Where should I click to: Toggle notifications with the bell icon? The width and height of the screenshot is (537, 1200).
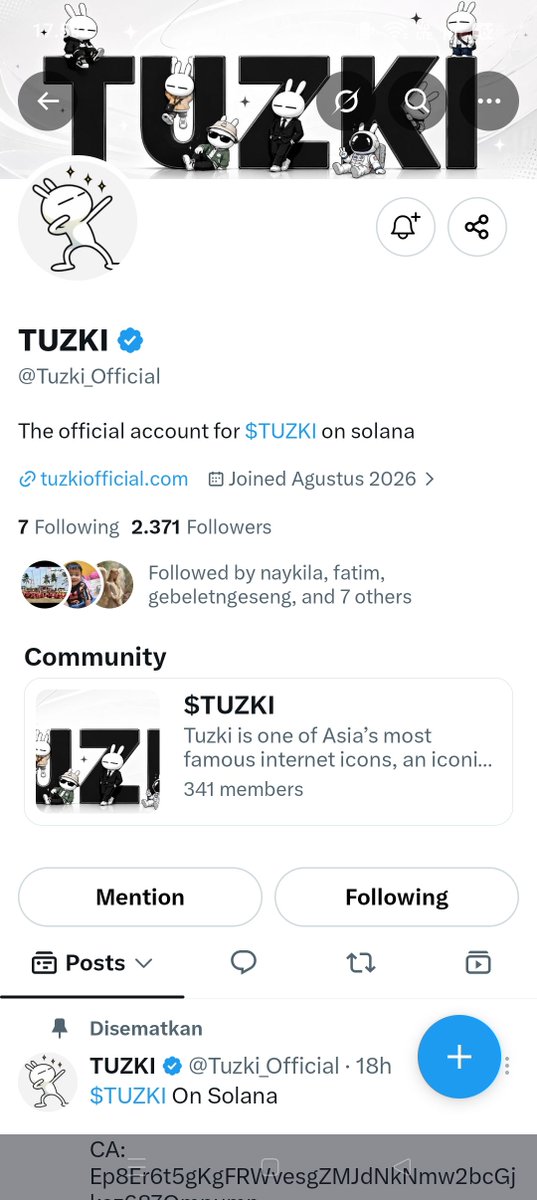[405, 227]
